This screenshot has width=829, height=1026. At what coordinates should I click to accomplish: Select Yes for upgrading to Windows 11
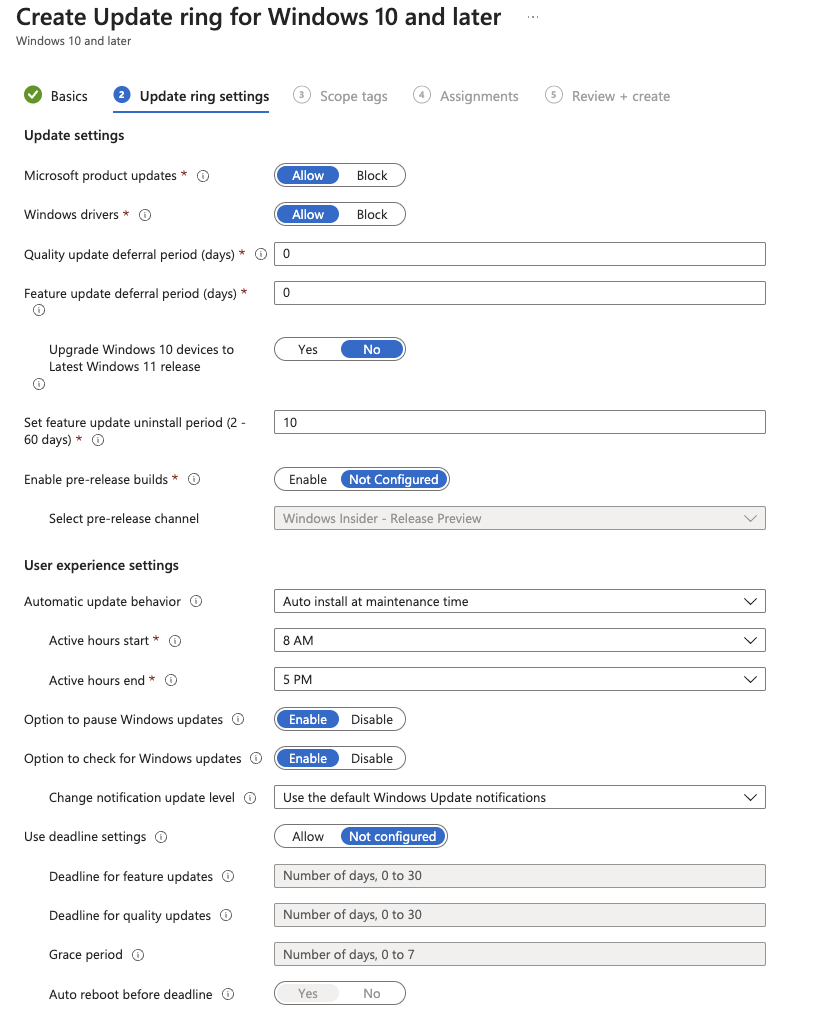pos(308,350)
